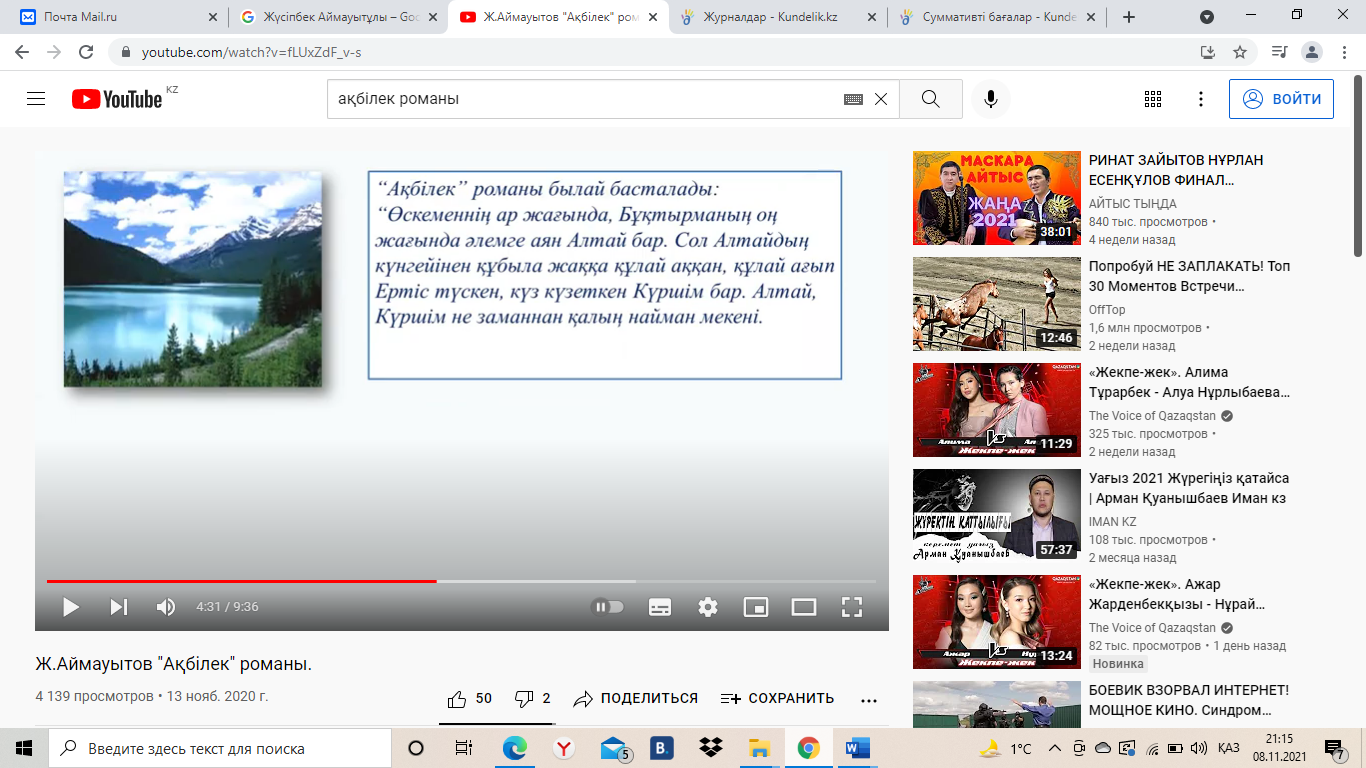Open Алима Тұрарбек Жекпе-жек video thumbnail
The image size is (1366, 768).
pyautogui.click(x=997, y=410)
